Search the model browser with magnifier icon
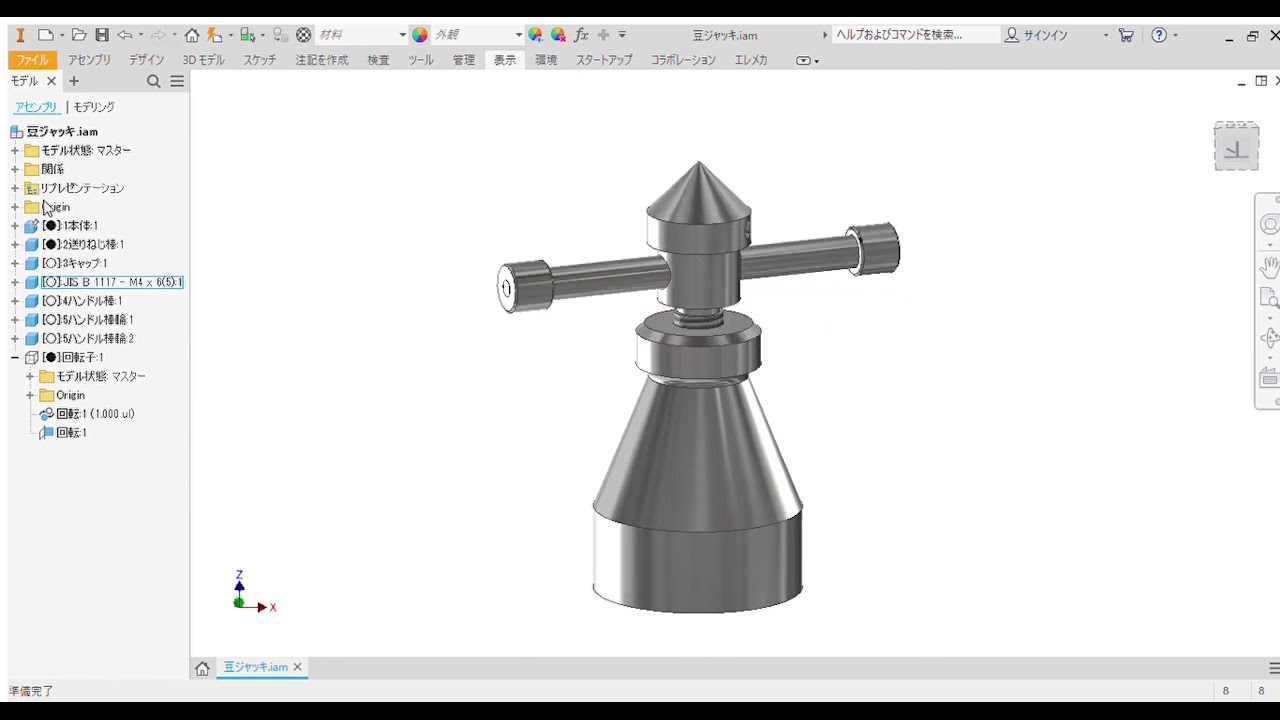 (153, 81)
